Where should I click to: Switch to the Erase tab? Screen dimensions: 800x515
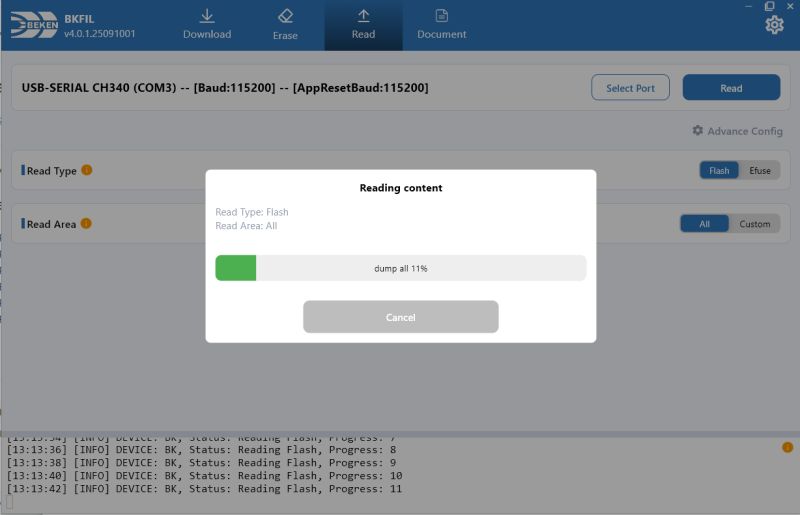(x=285, y=25)
